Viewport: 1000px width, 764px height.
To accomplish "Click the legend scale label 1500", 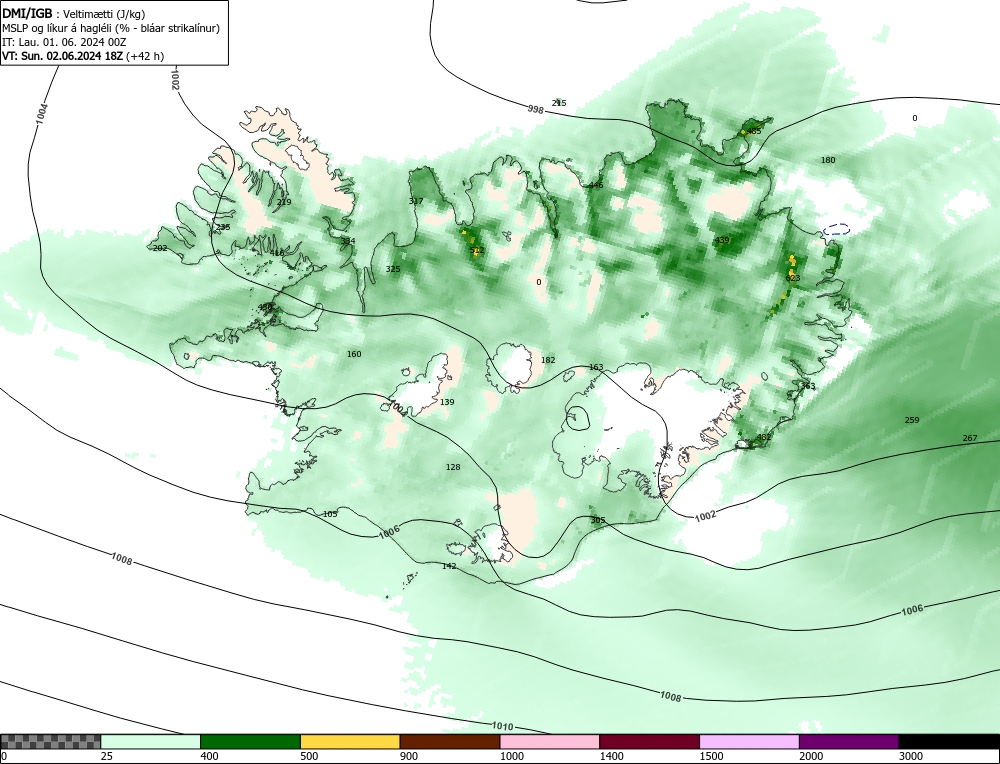I will pos(712,756).
